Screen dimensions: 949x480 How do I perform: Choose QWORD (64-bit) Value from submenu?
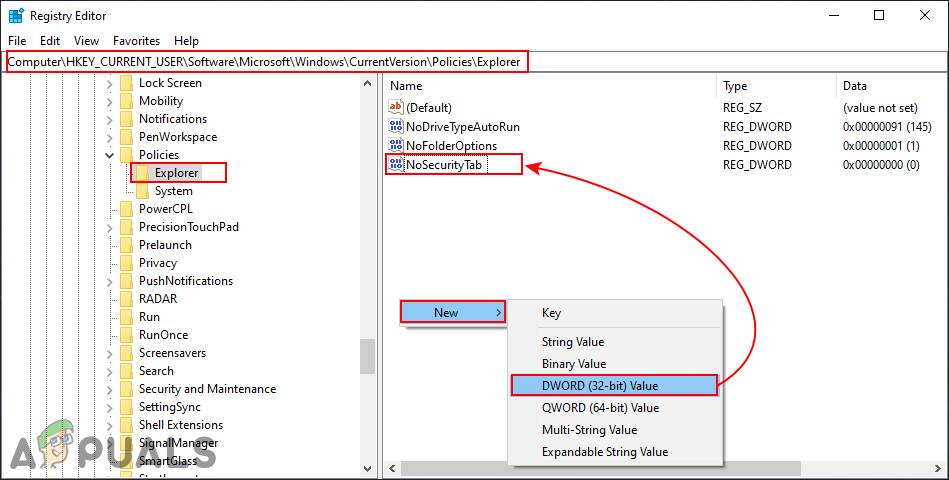pyautogui.click(x=616, y=408)
